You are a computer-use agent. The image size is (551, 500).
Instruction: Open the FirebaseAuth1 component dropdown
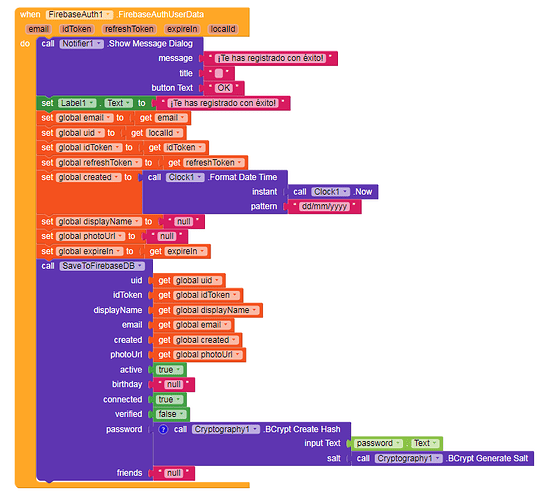pyautogui.click(x=79, y=14)
